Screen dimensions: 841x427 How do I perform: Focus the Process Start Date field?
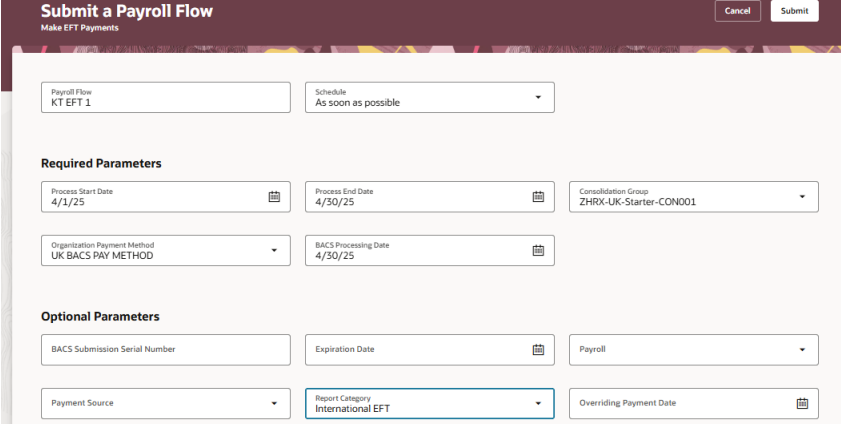pyautogui.click(x=166, y=196)
